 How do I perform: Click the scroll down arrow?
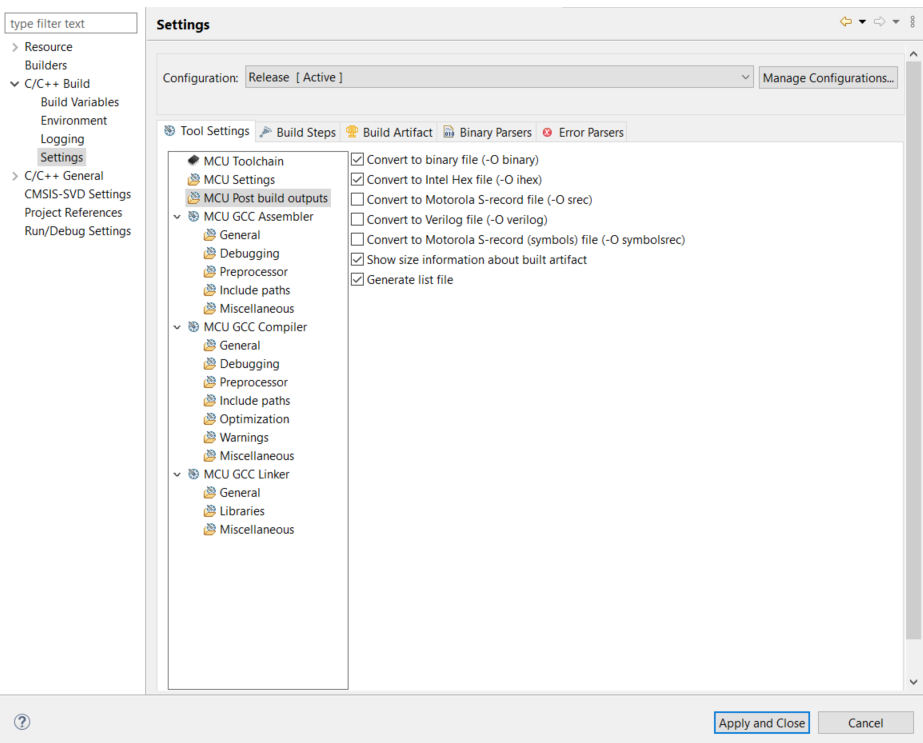(x=913, y=682)
